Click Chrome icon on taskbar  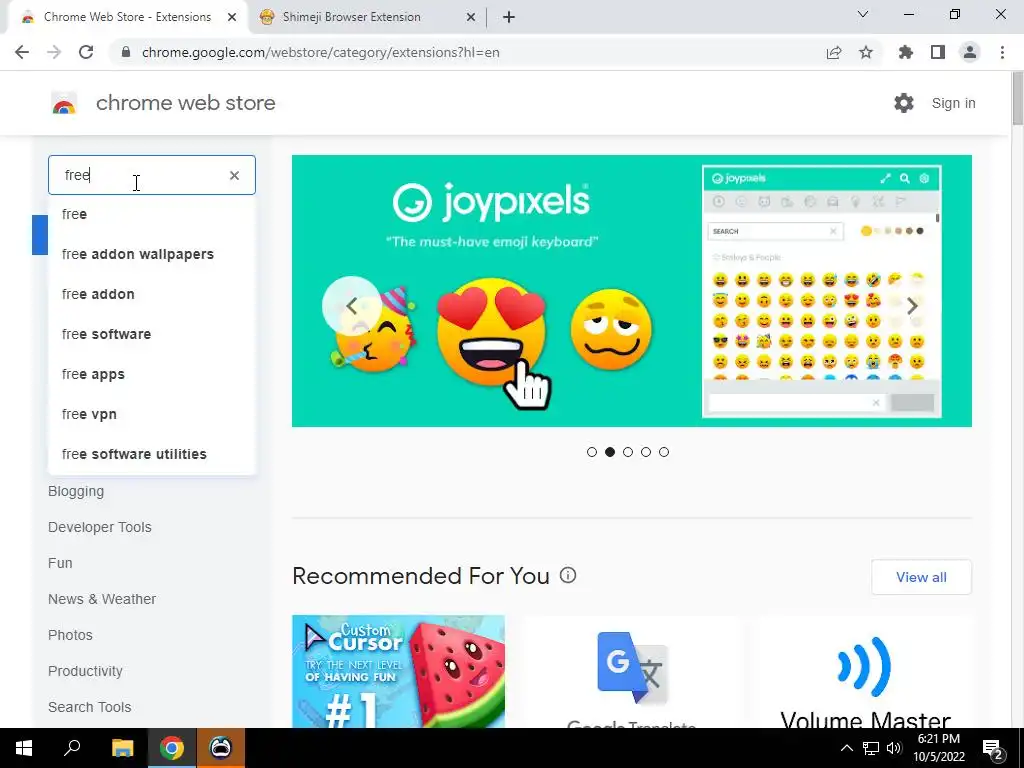(172, 748)
